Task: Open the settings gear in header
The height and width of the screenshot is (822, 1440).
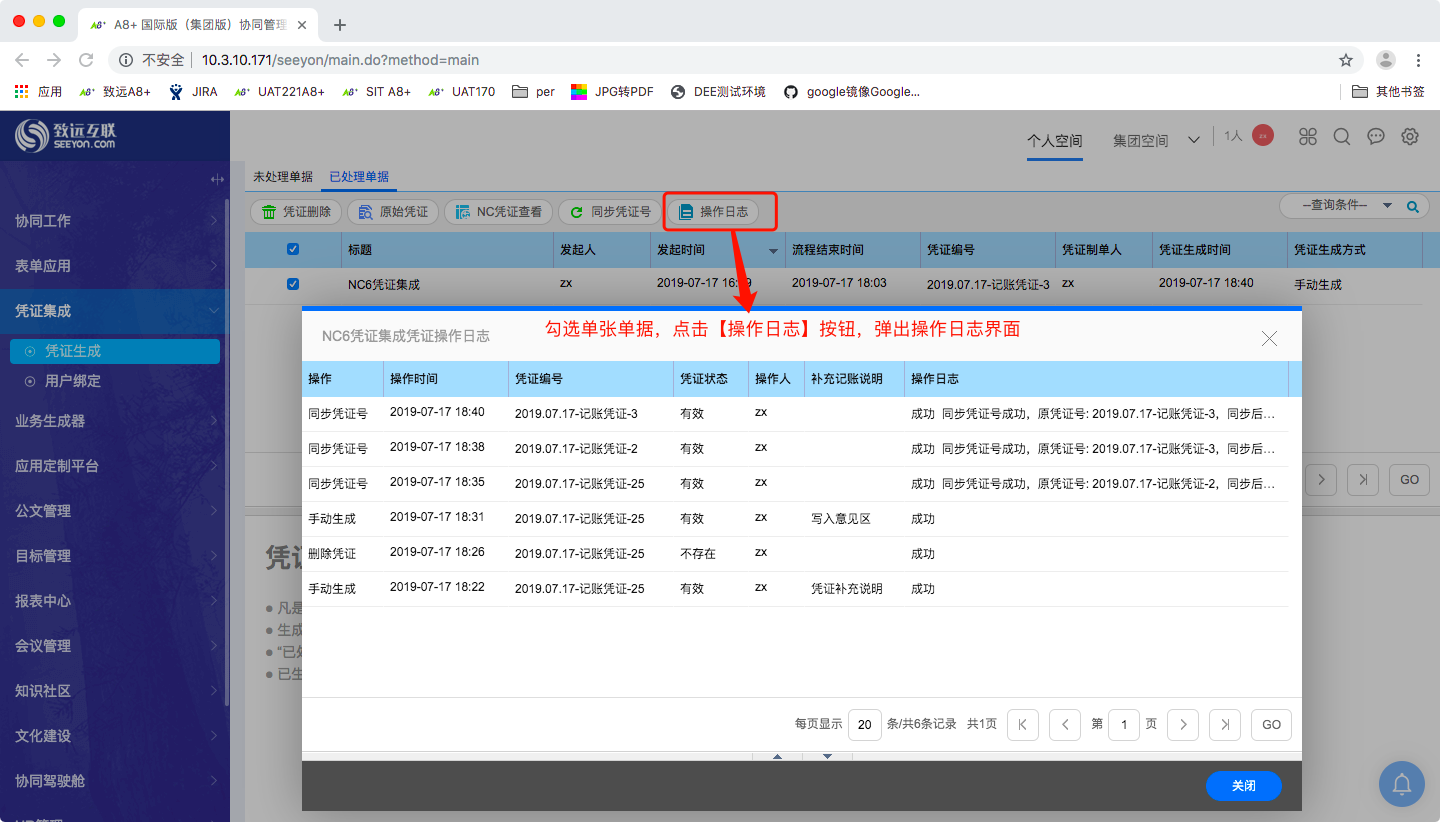Action: pos(1410,137)
